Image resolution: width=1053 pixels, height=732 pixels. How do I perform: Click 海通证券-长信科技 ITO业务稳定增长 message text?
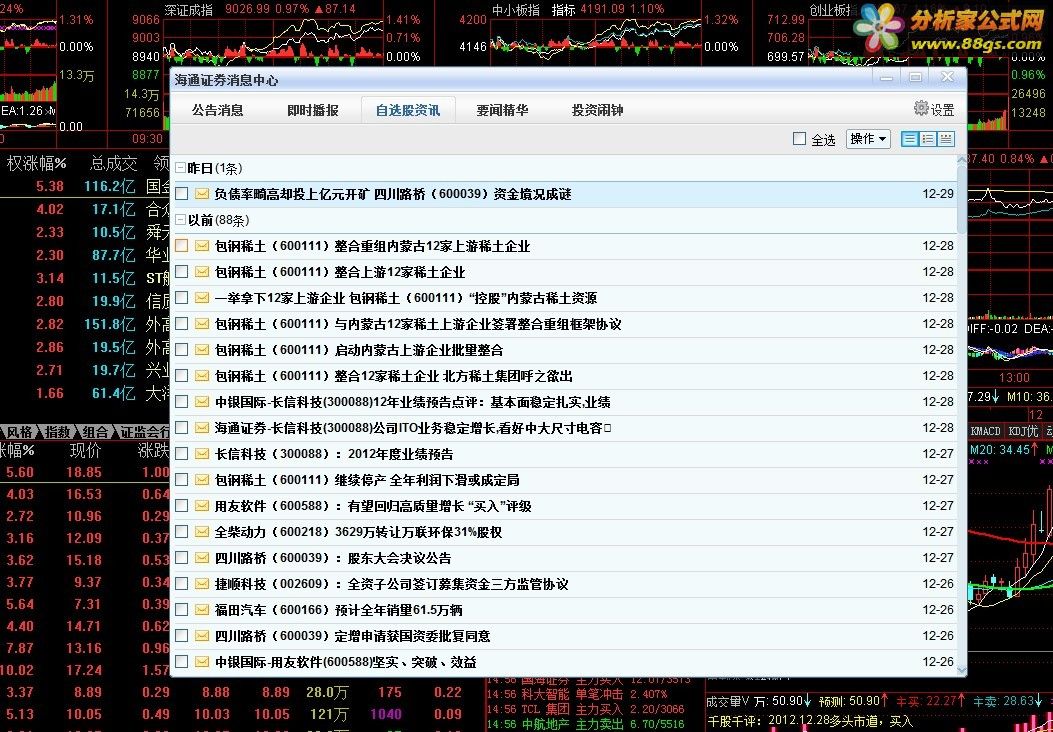tap(413, 428)
